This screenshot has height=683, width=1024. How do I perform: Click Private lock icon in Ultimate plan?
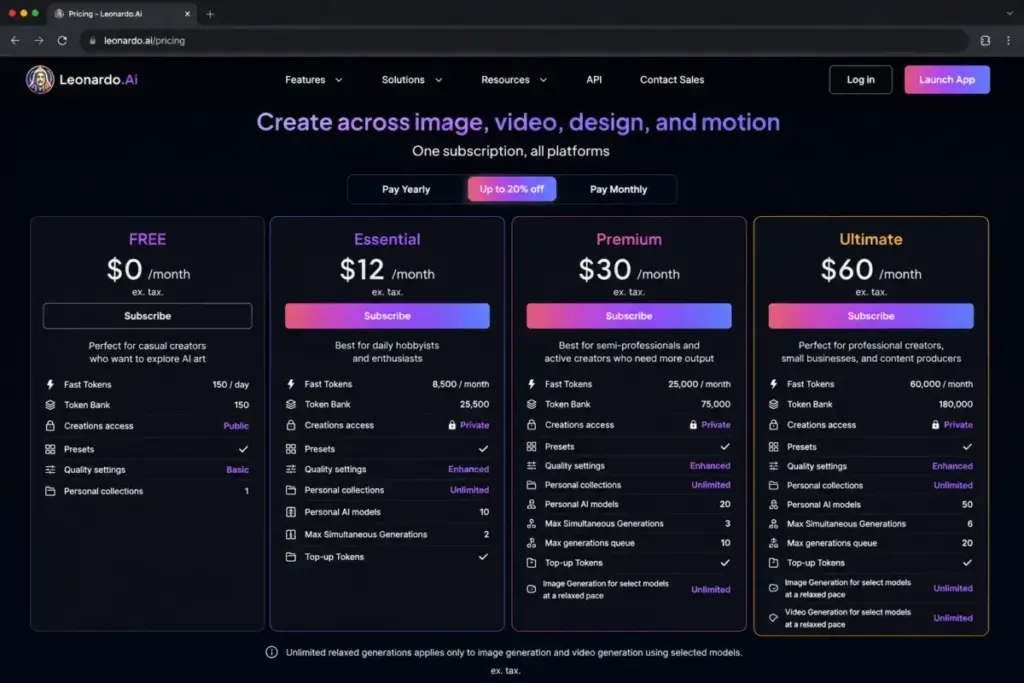935,424
